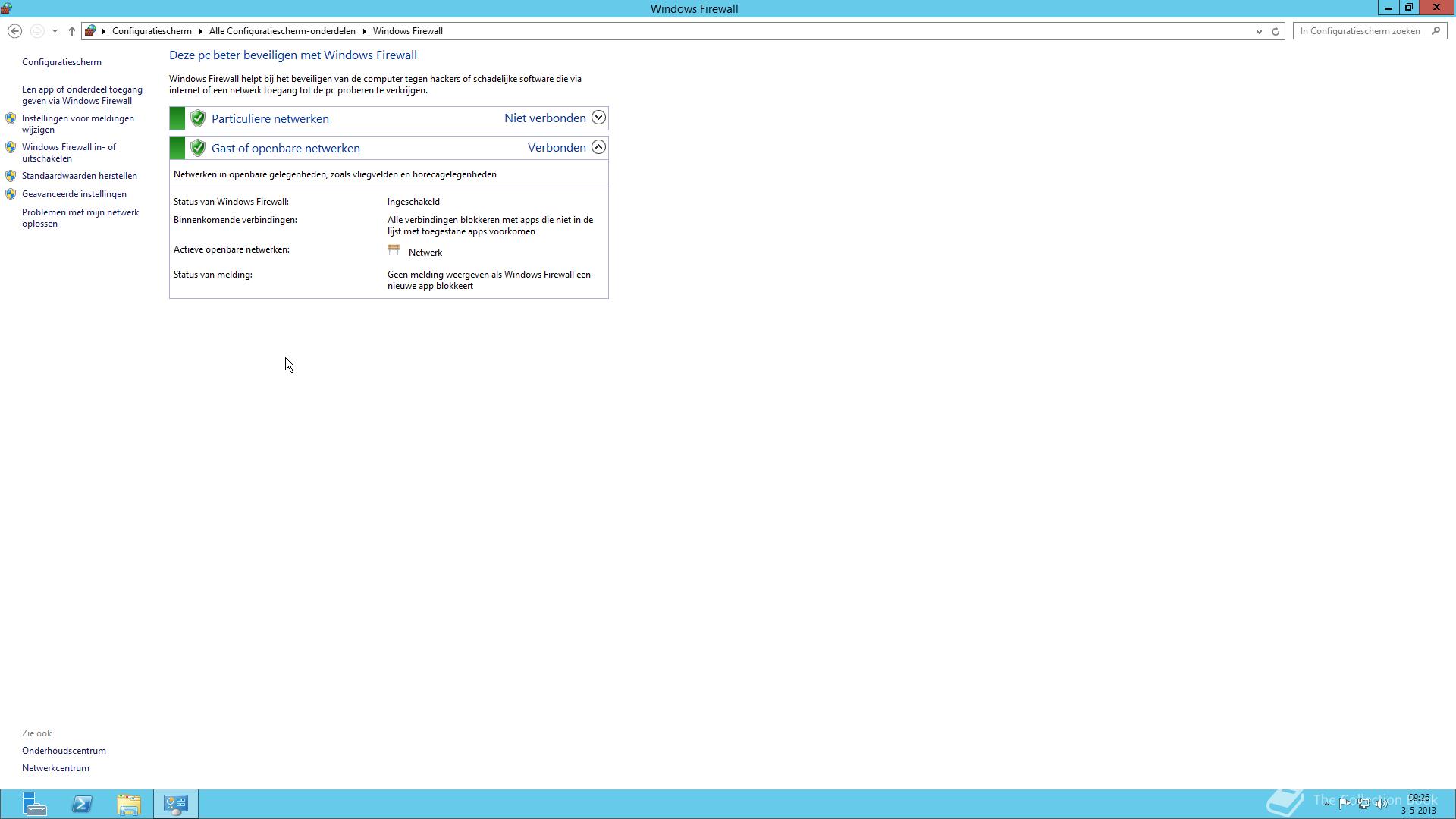The image size is (1456, 819).
Task: Expand breadcrumb arrow after Alle Configuratiescherm-onderdelen
Action: coord(365,31)
